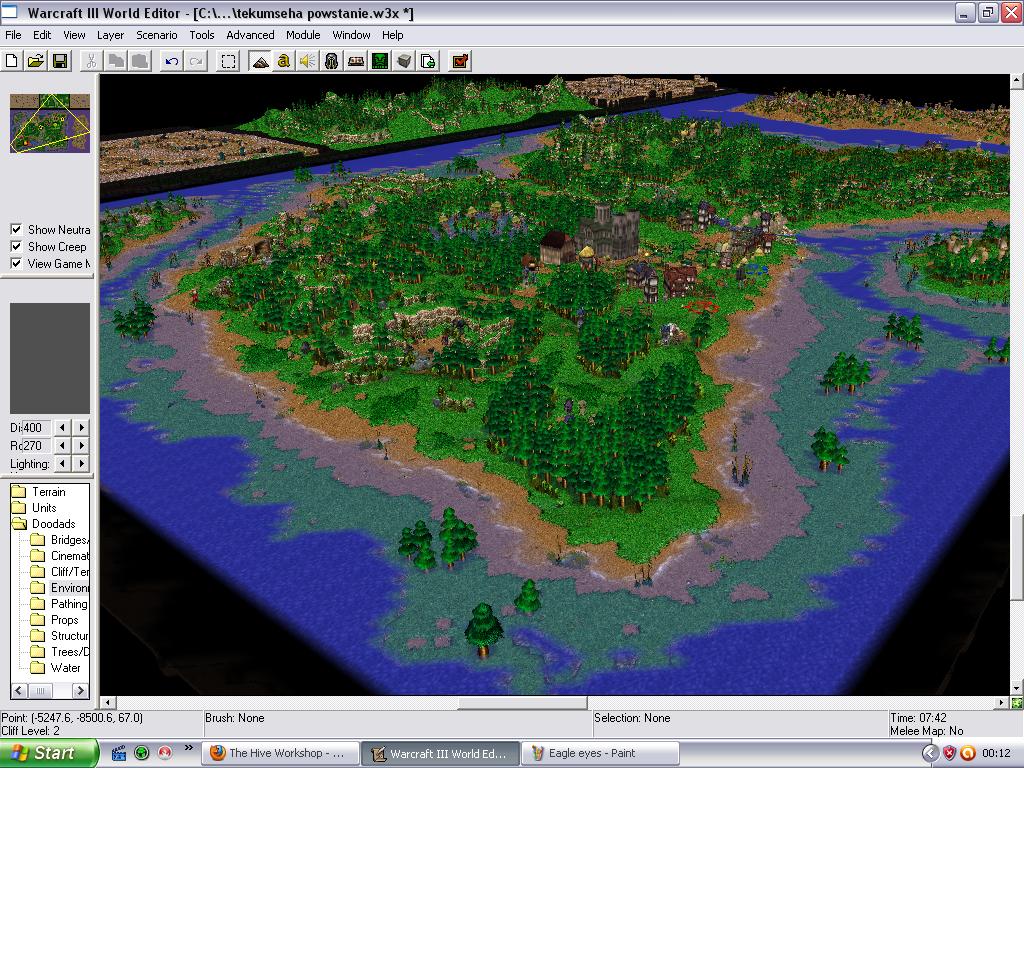Viewport: 1024px width, 960px height.
Task: Click the Units folder icon in the tree
Action: click(x=19, y=508)
